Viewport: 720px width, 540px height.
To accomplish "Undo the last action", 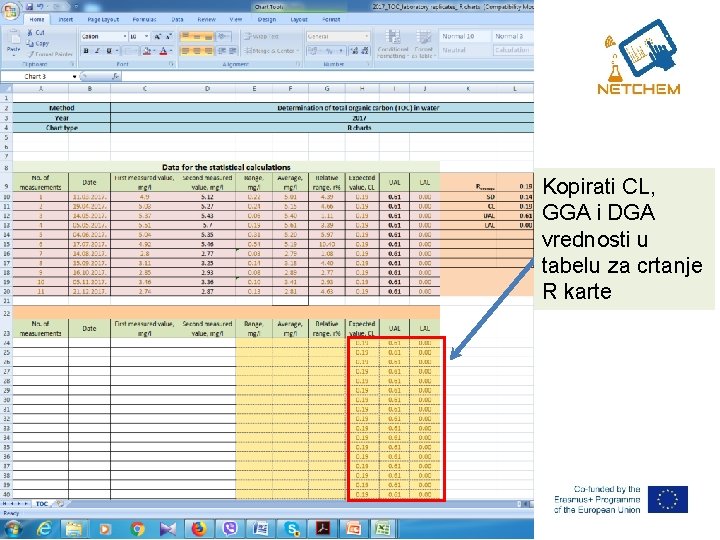I will pos(40,6).
